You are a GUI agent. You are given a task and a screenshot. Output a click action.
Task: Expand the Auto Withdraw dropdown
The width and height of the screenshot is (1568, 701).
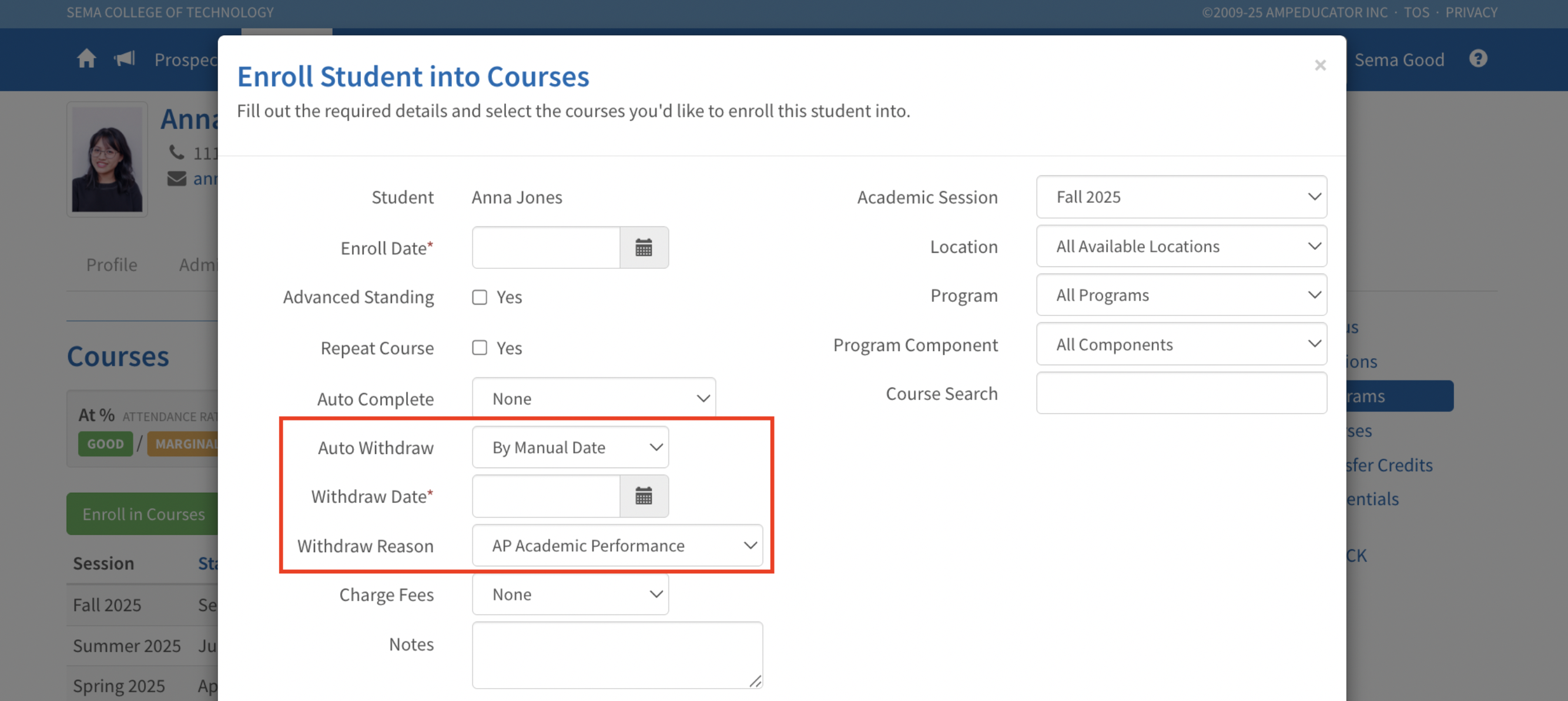pos(570,448)
